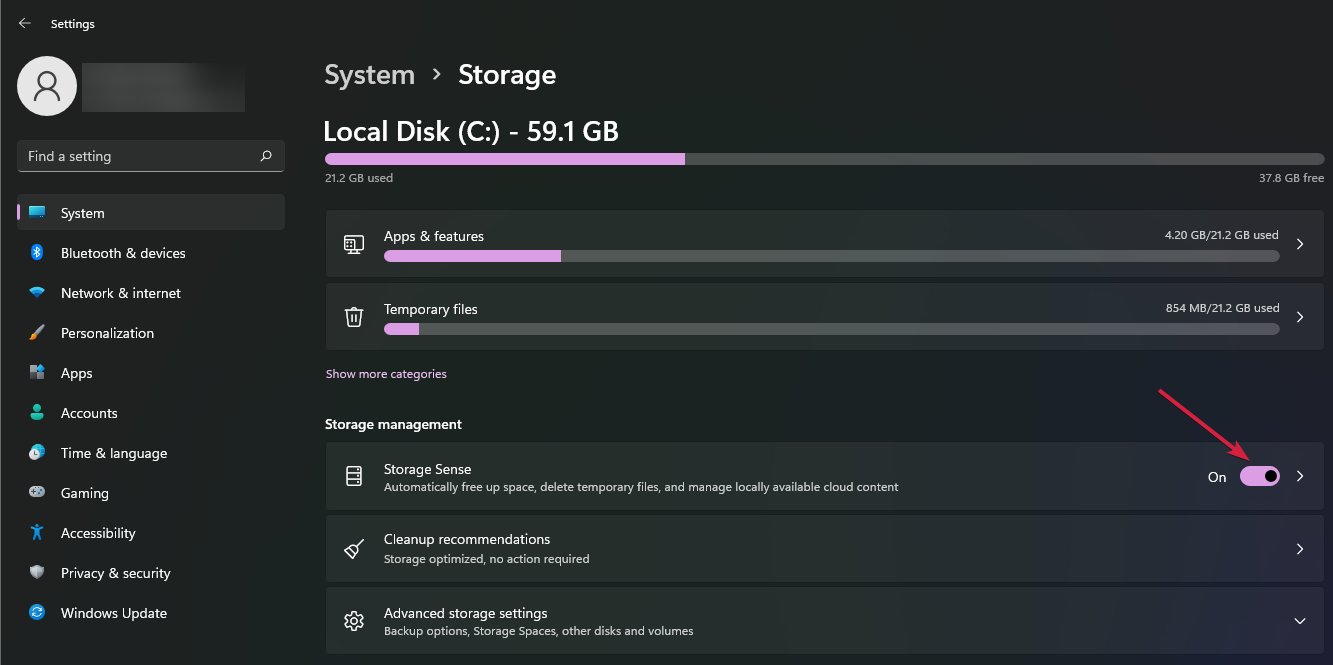This screenshot has height=665, width=1333.
Task: Expand Advanced storage settings chevron
Action: pos(1300,621)
